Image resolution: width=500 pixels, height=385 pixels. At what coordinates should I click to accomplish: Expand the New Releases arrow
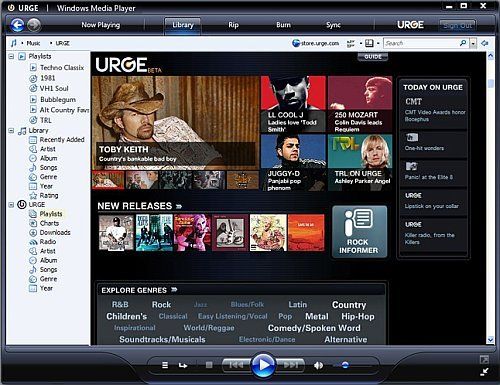pos(179,206)
